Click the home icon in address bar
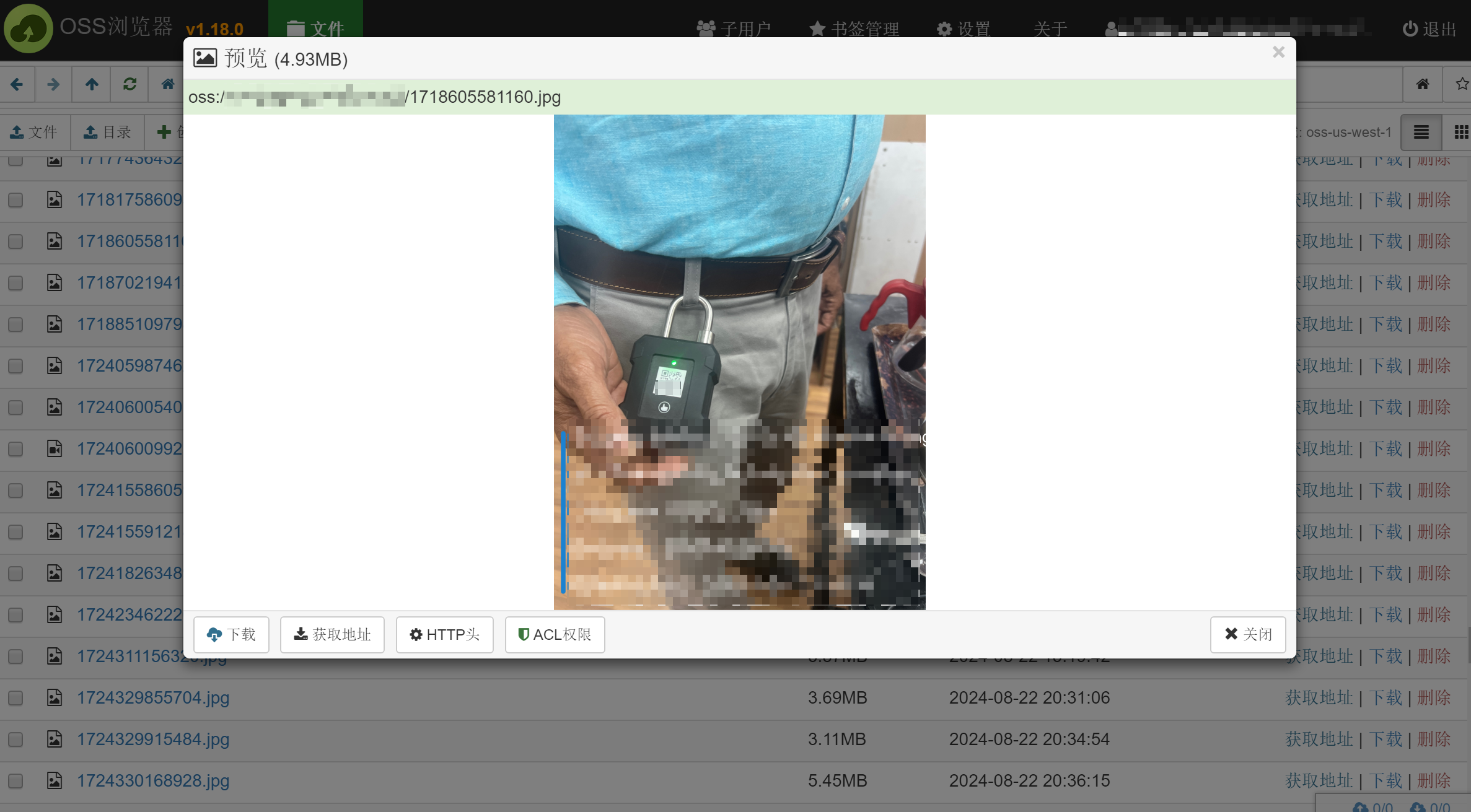The height and width of the screenshot is (812, 1471). (167, 84)
